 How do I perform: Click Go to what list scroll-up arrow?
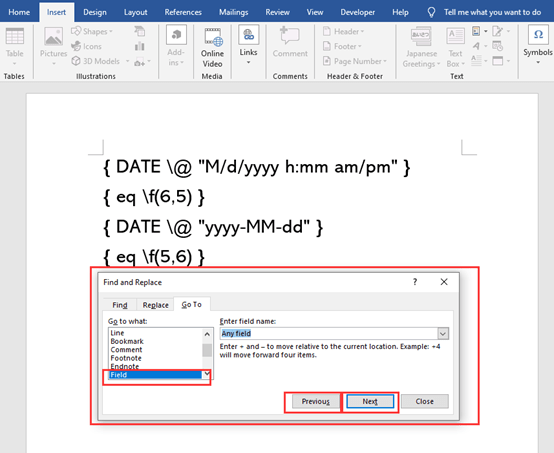click(x=207, y=334)
